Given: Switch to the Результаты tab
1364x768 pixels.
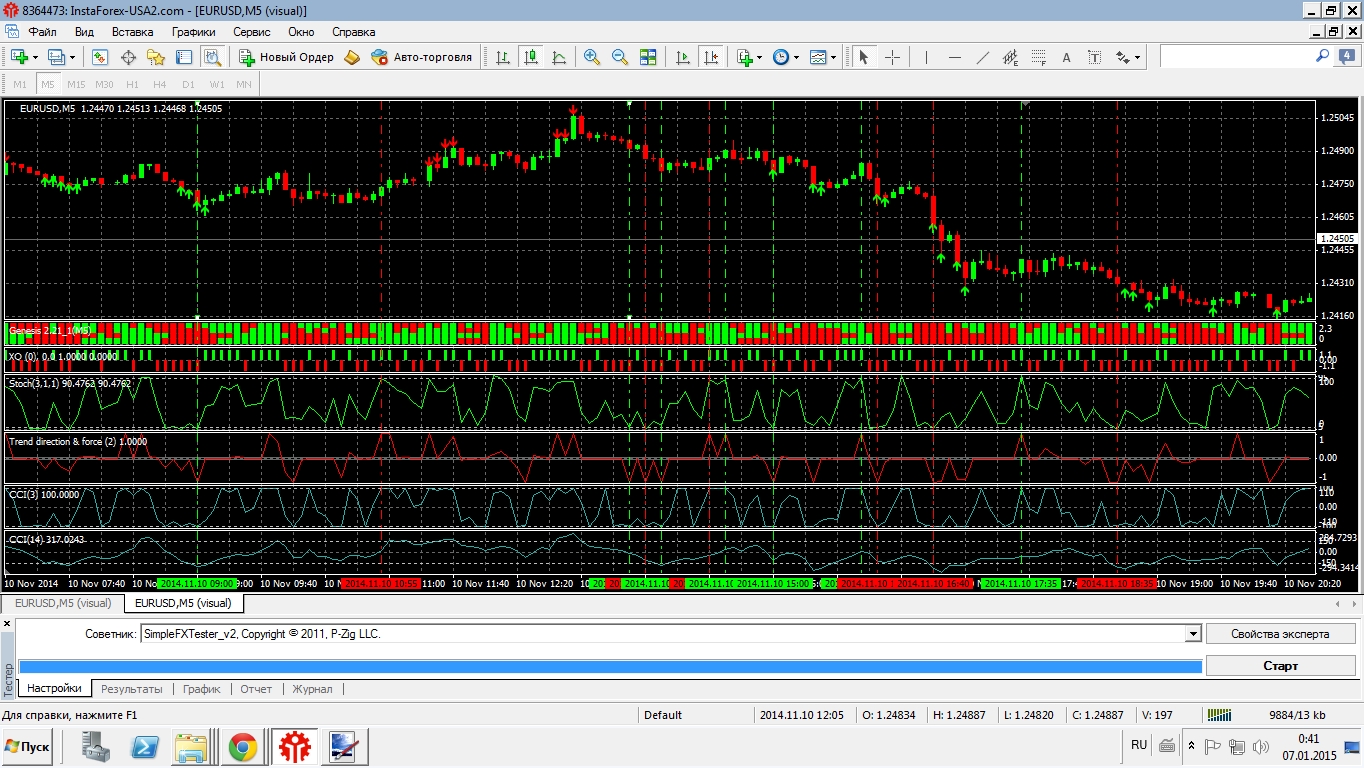Looking at the screenshot, I should 131,689.
